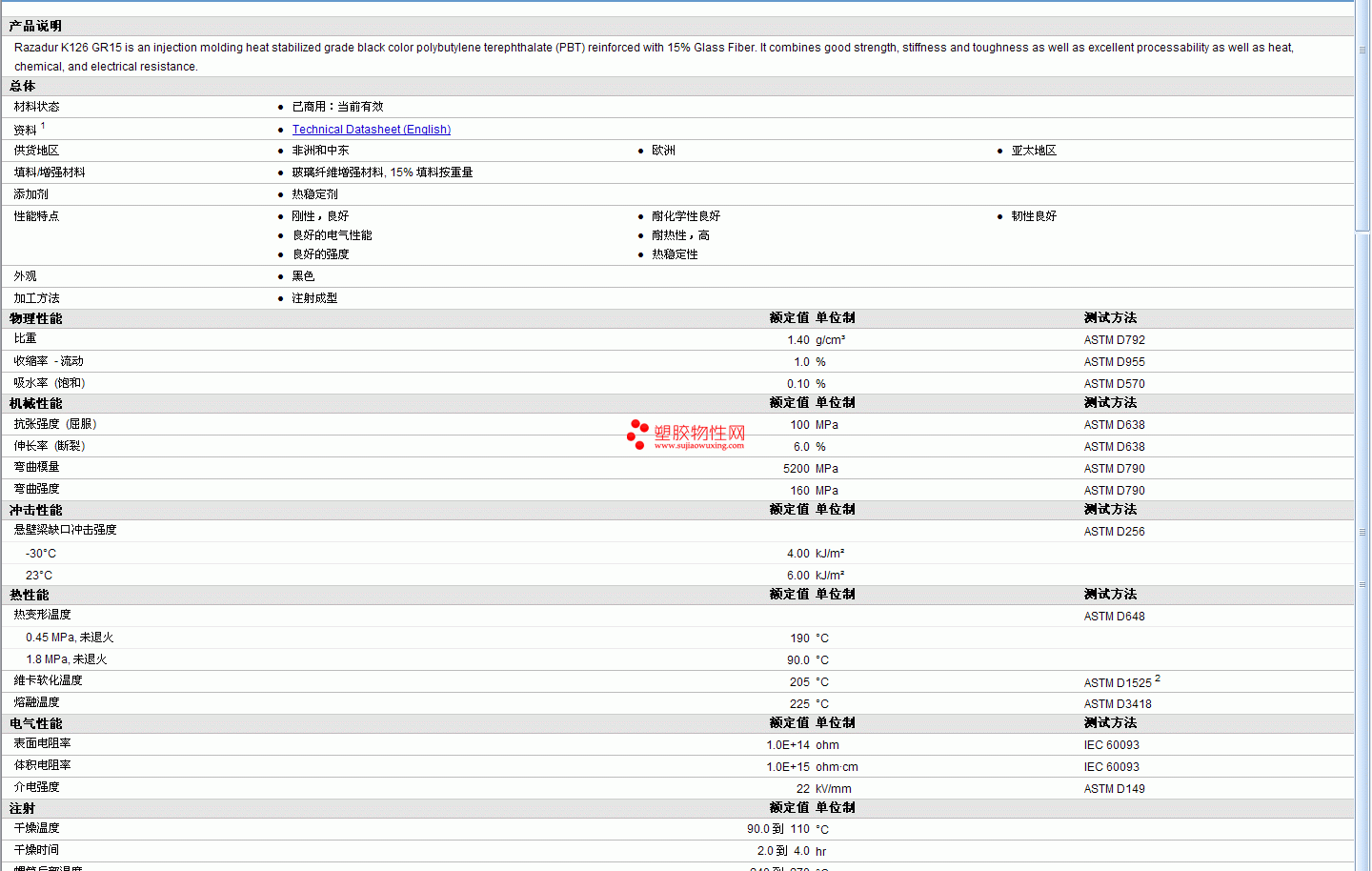Click the 注射成型 processing method value
The image size is (1372, 871).
click(x=314, y=298)
